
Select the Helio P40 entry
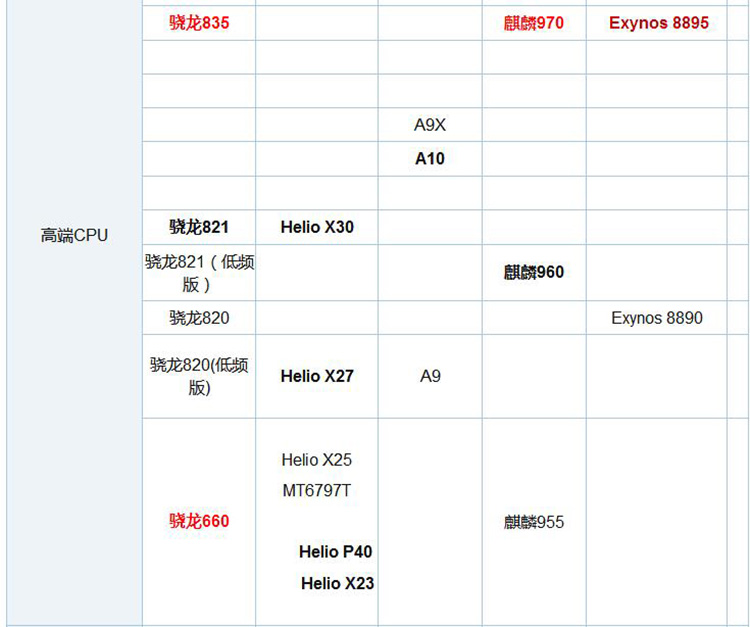point(336,552)
